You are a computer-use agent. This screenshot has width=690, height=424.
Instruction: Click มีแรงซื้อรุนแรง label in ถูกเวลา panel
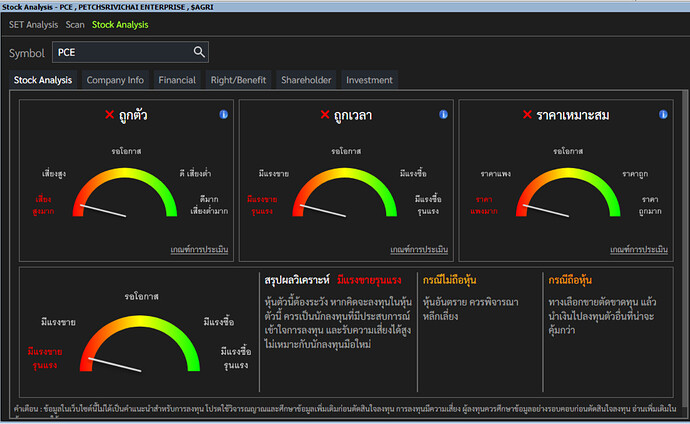point(428,205)
